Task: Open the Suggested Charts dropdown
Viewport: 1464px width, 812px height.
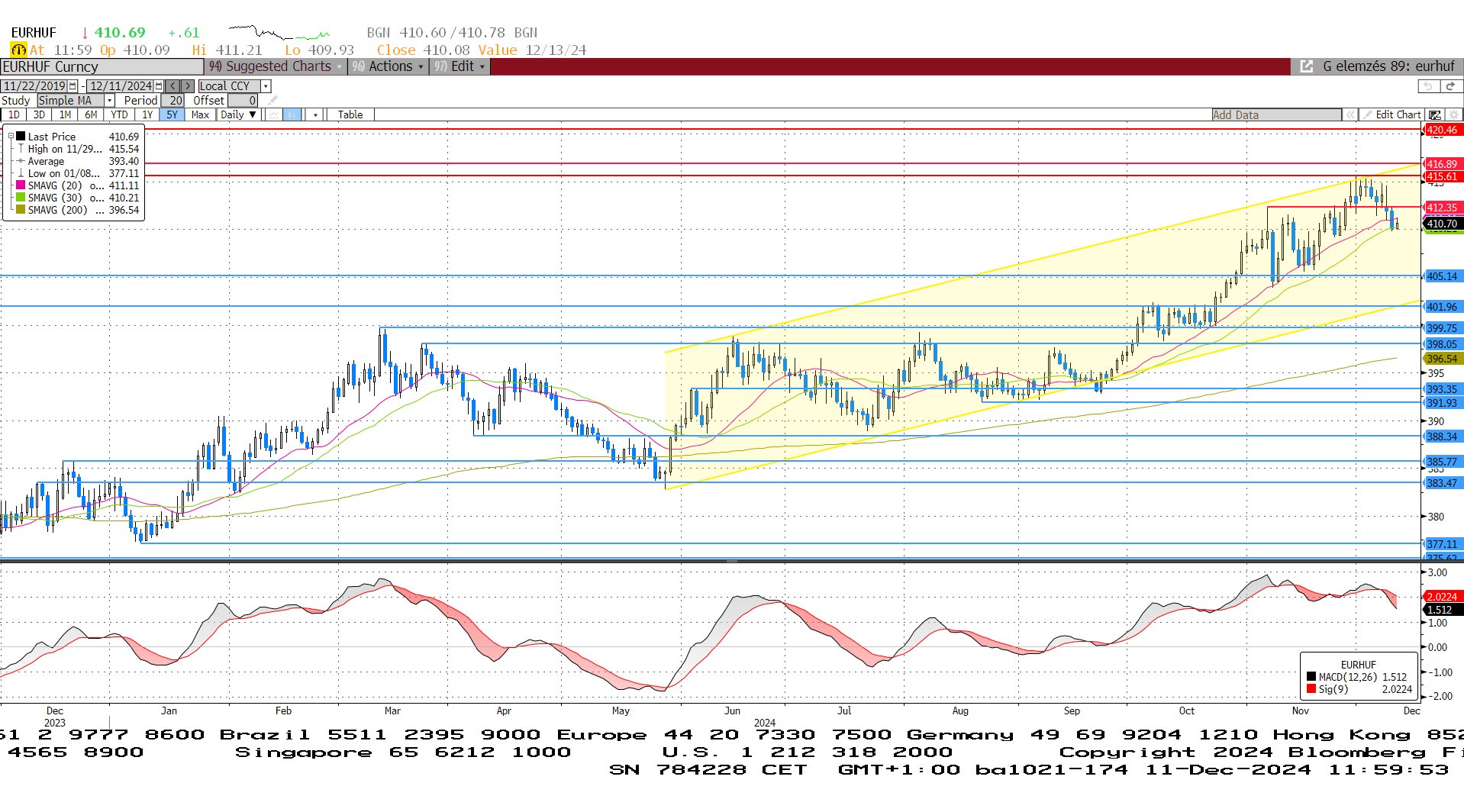Action: click(275, 66)
